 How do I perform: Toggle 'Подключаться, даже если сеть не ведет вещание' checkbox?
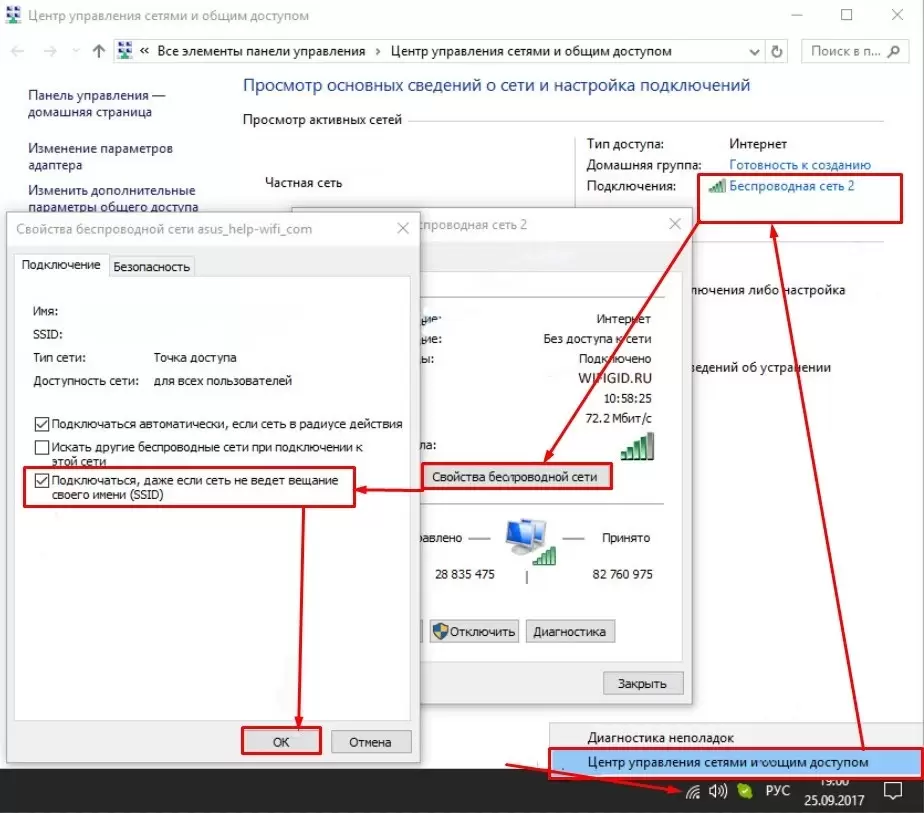pos(42,481)
